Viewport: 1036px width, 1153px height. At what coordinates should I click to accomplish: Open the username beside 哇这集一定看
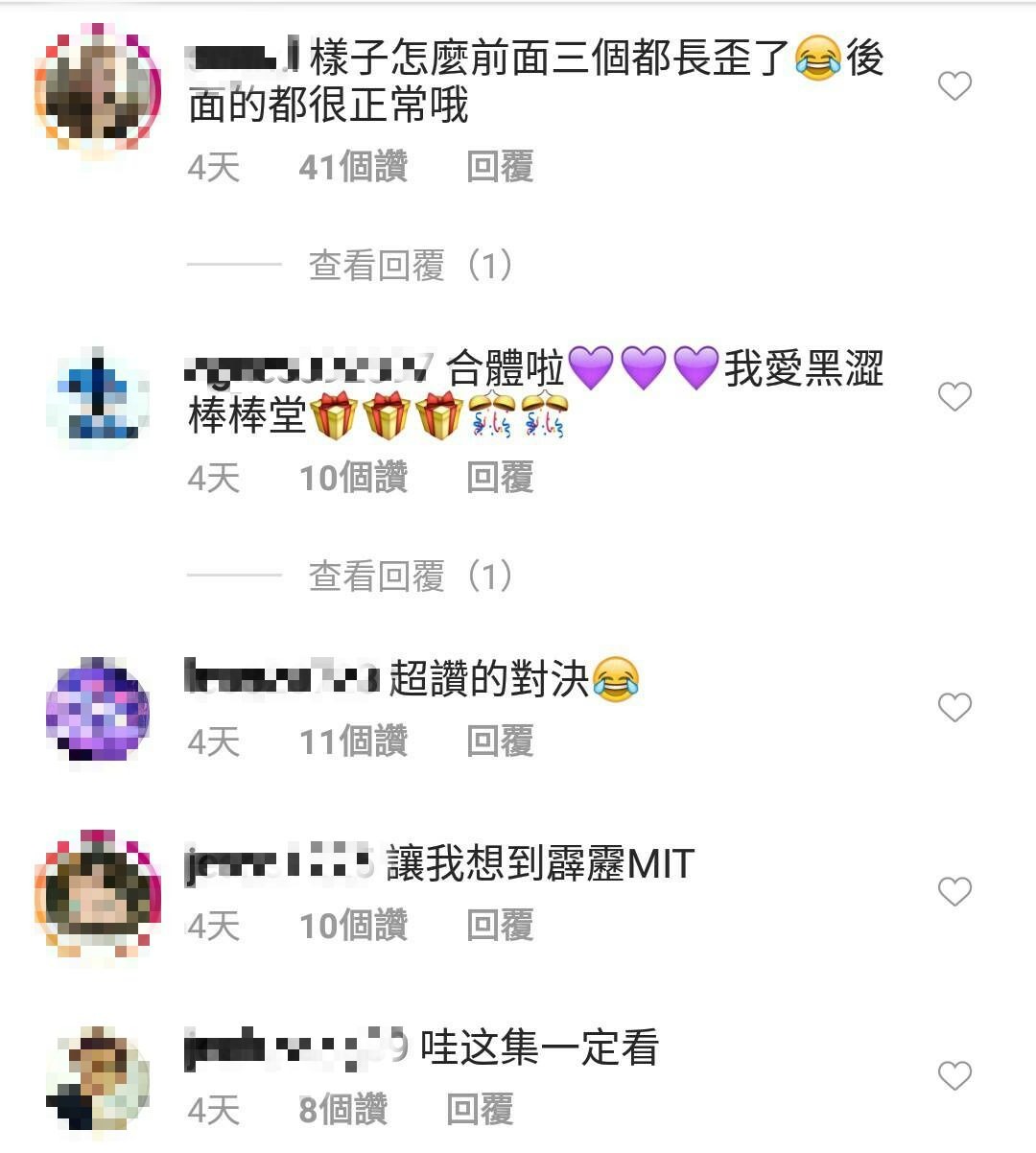pos(296,1047)
